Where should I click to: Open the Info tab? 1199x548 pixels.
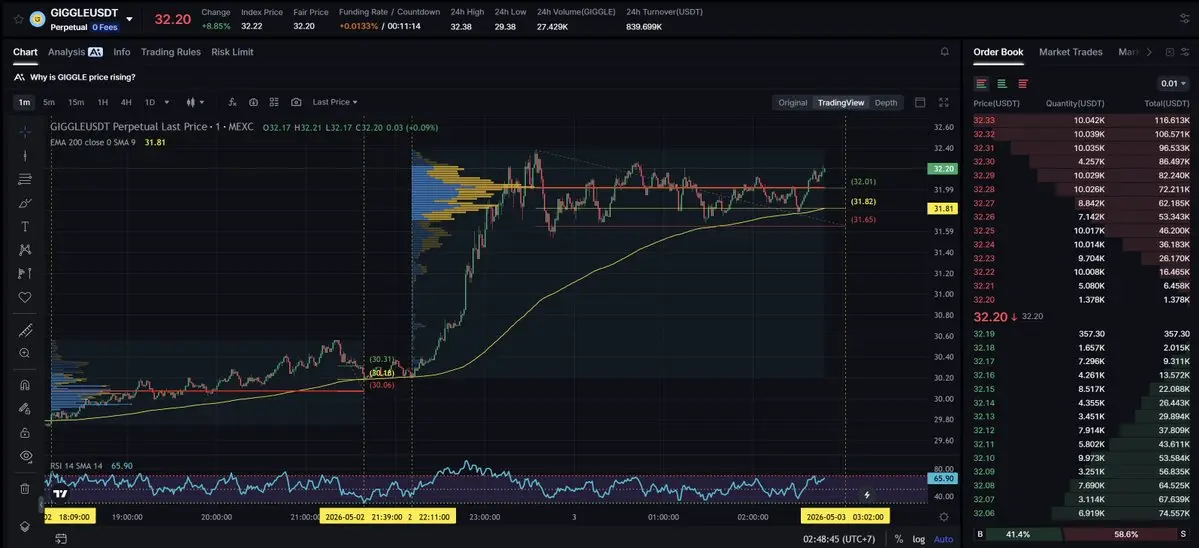pyautogui.click(x=122, y=52)
